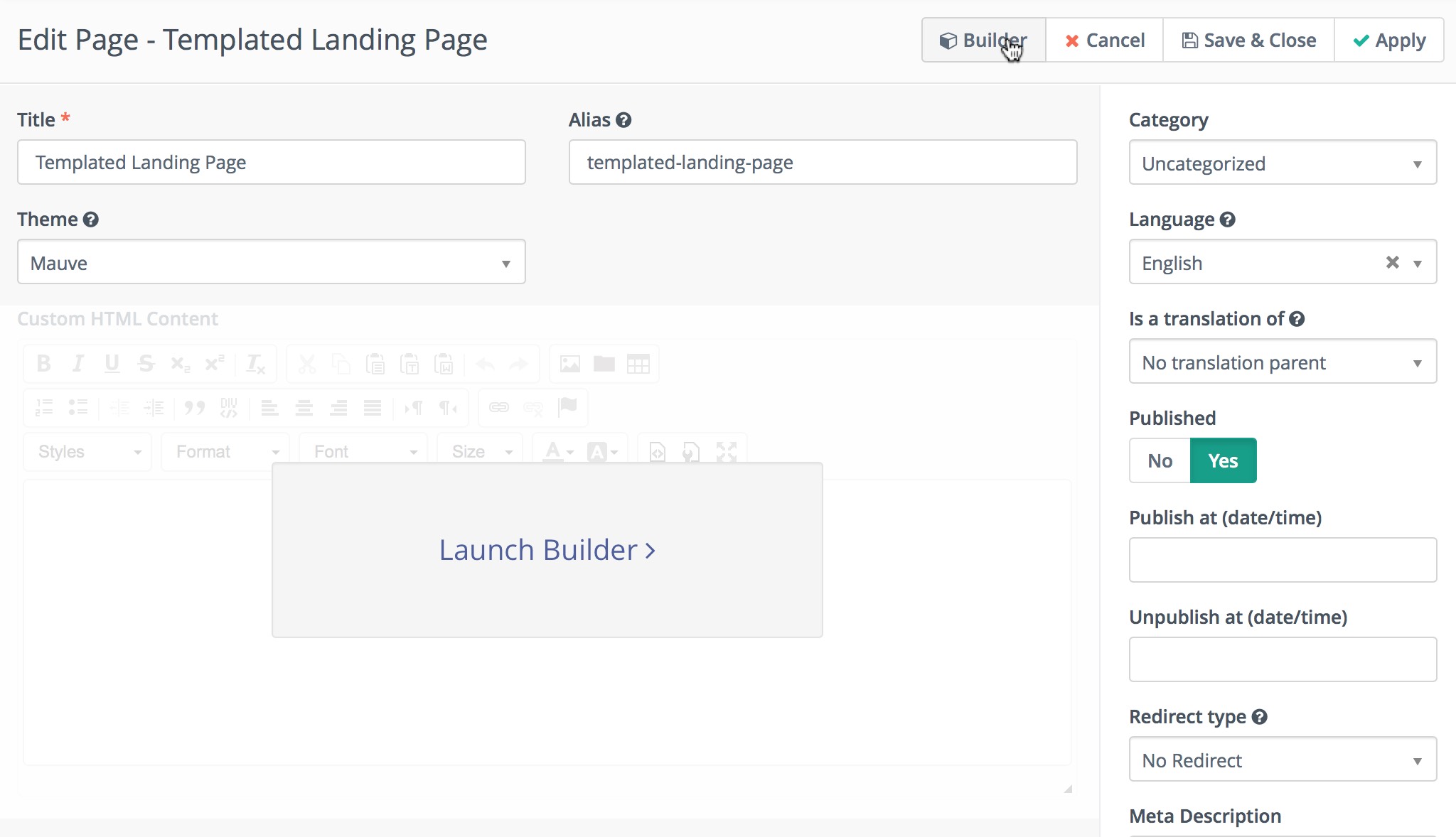Viewport: 1456px width, 837px height.
Task: Click the Language help question icon
Action: (x=1227, y=220)
